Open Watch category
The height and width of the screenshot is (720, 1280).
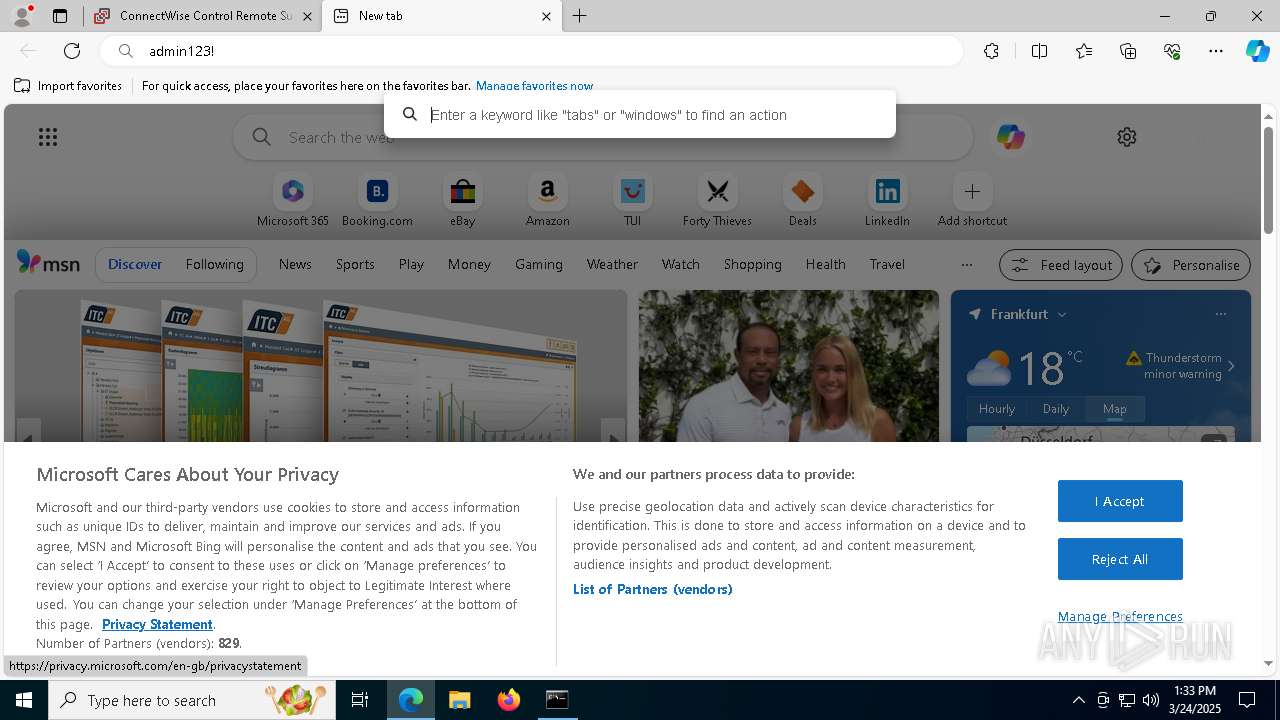680,264
